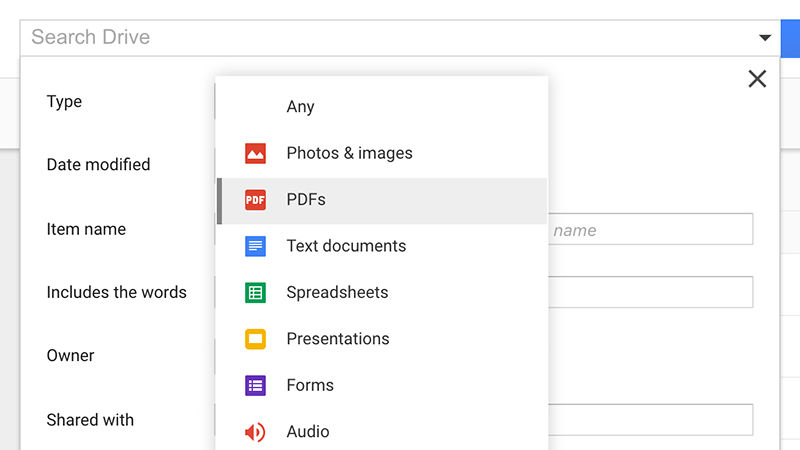The width and height of the screenshot is (800, 450).
Task: Click the Shared with input box
Action: [650, 420]
